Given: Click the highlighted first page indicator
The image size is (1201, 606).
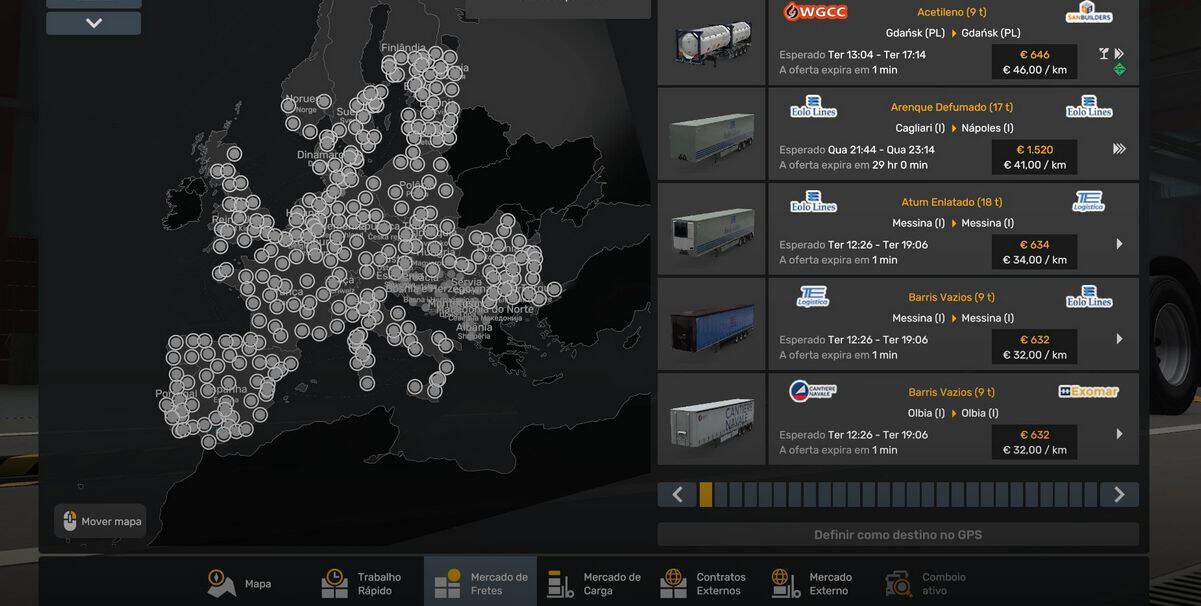Looking at the screenshot, I should pos(706,494).
